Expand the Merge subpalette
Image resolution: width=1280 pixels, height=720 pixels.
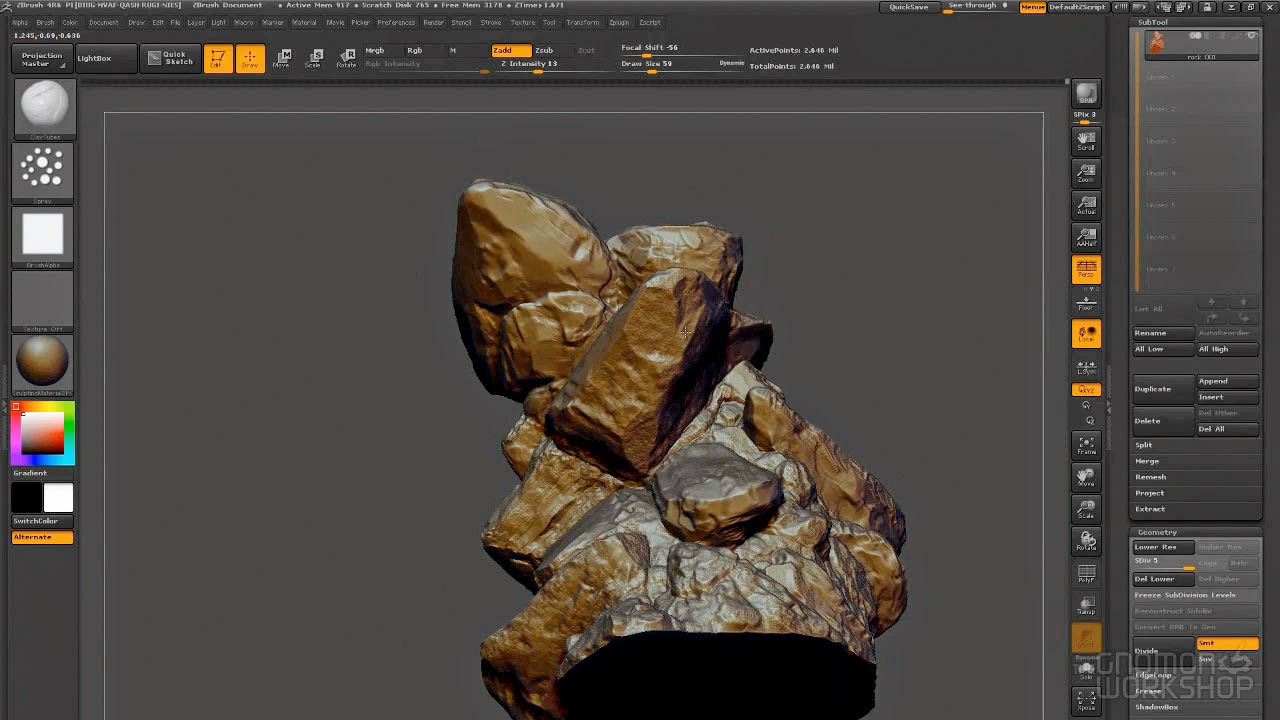click(x=1147, y=461)
